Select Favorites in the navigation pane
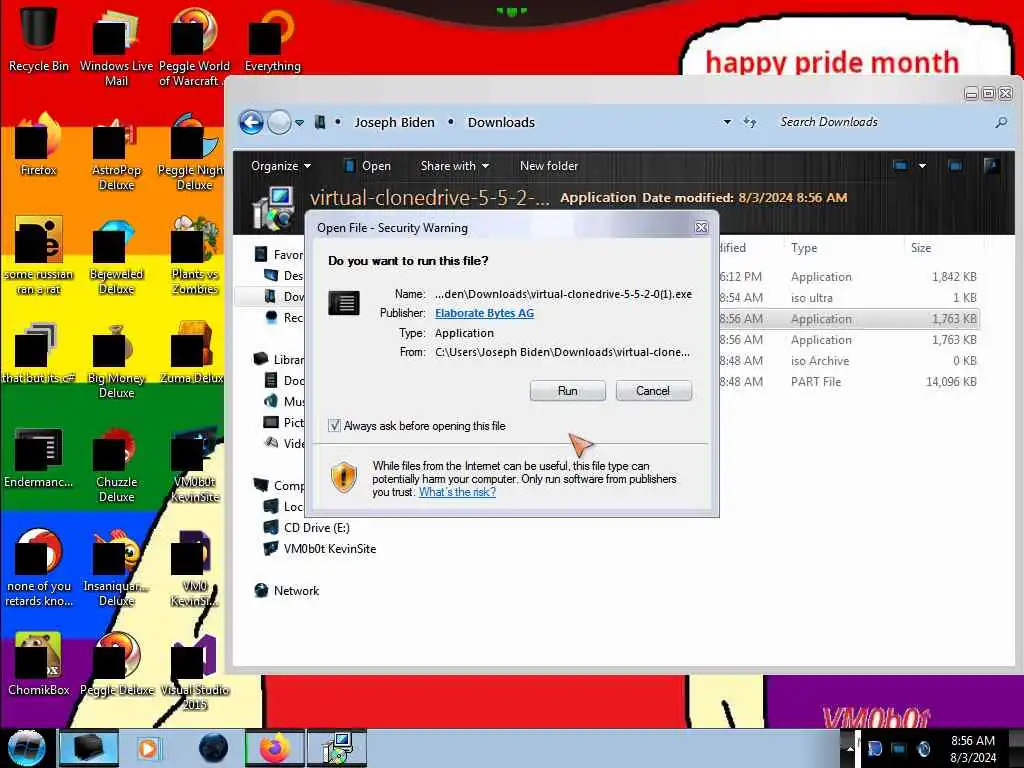The image size is (1024, 768). (279, 255)
